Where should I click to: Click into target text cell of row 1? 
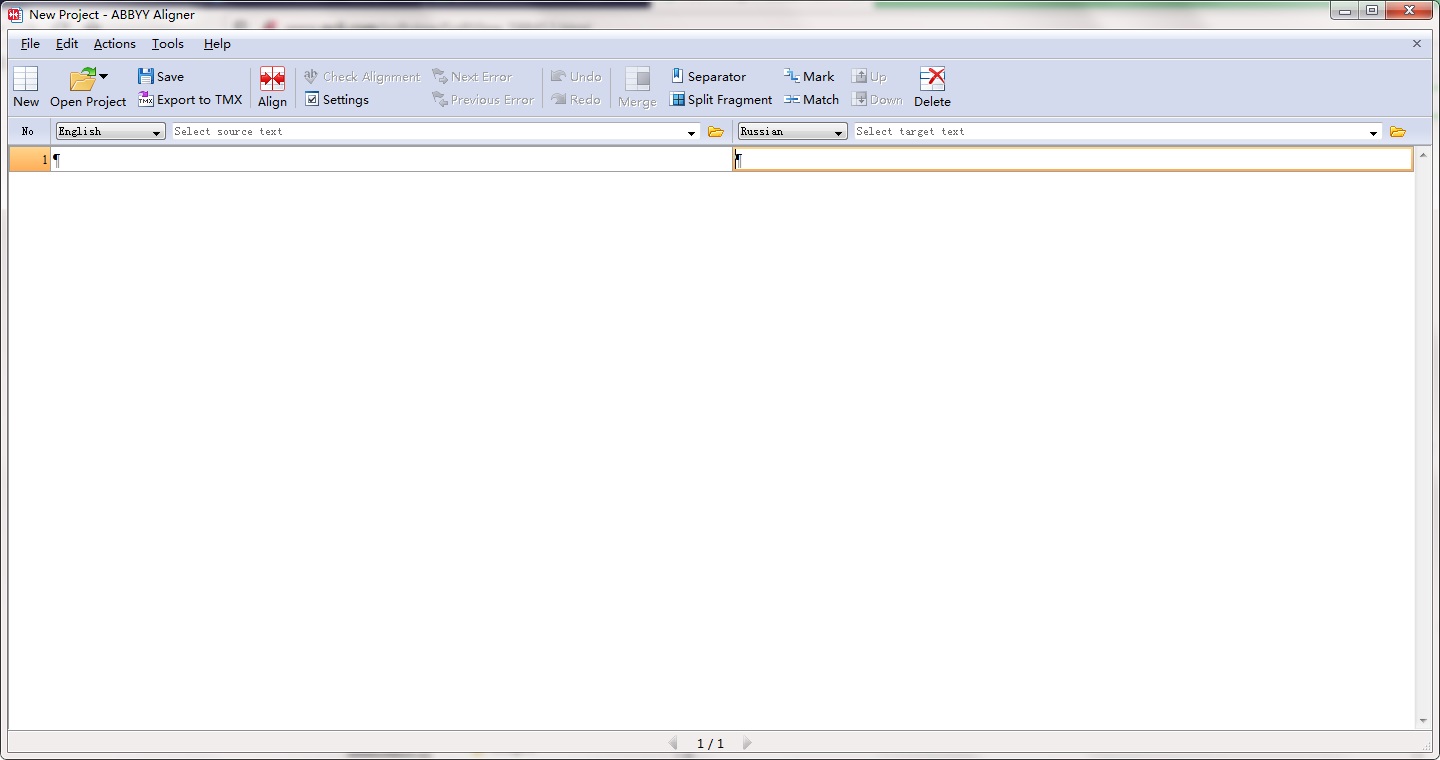[1073, 159]
